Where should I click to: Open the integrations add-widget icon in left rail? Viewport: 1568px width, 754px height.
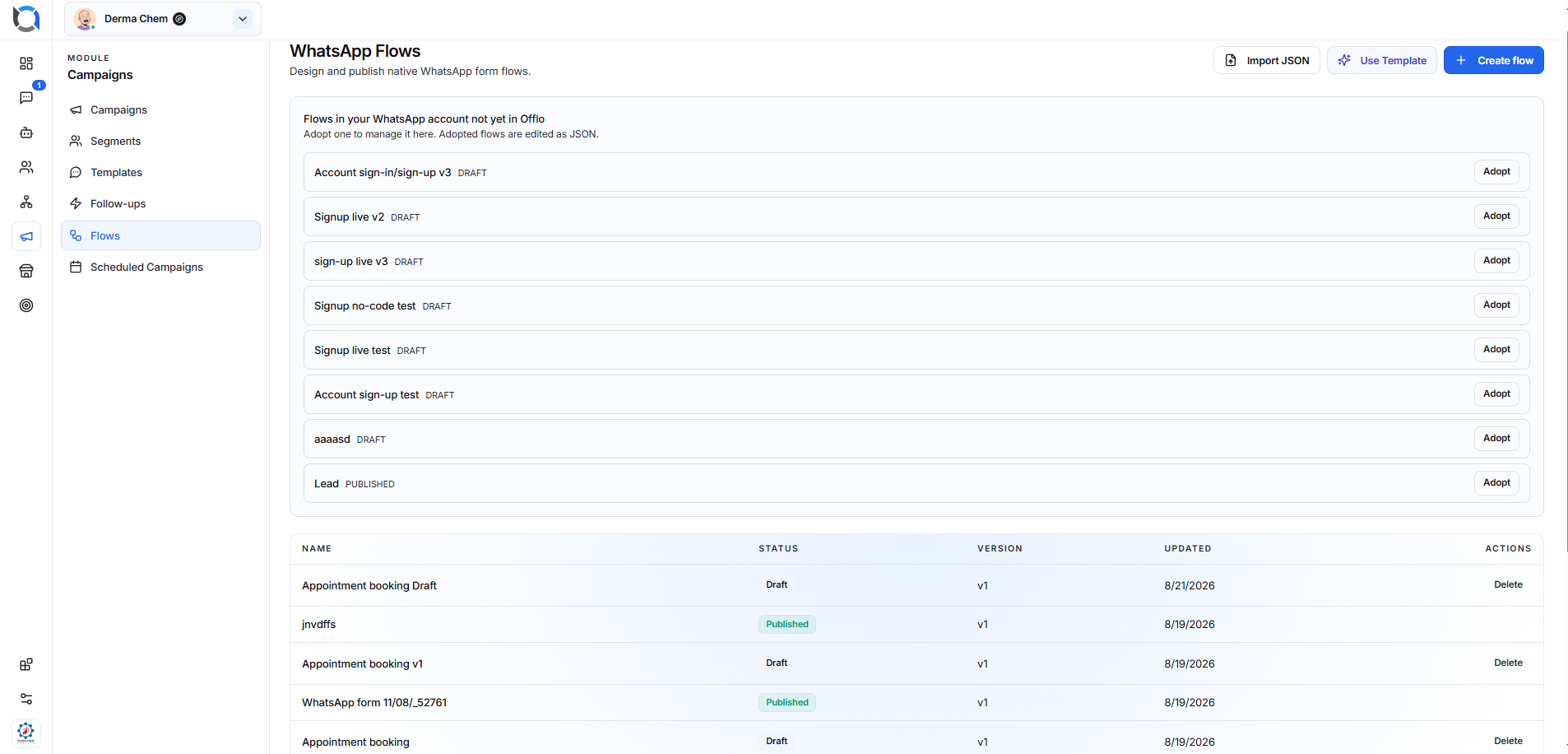pos(26,664)
